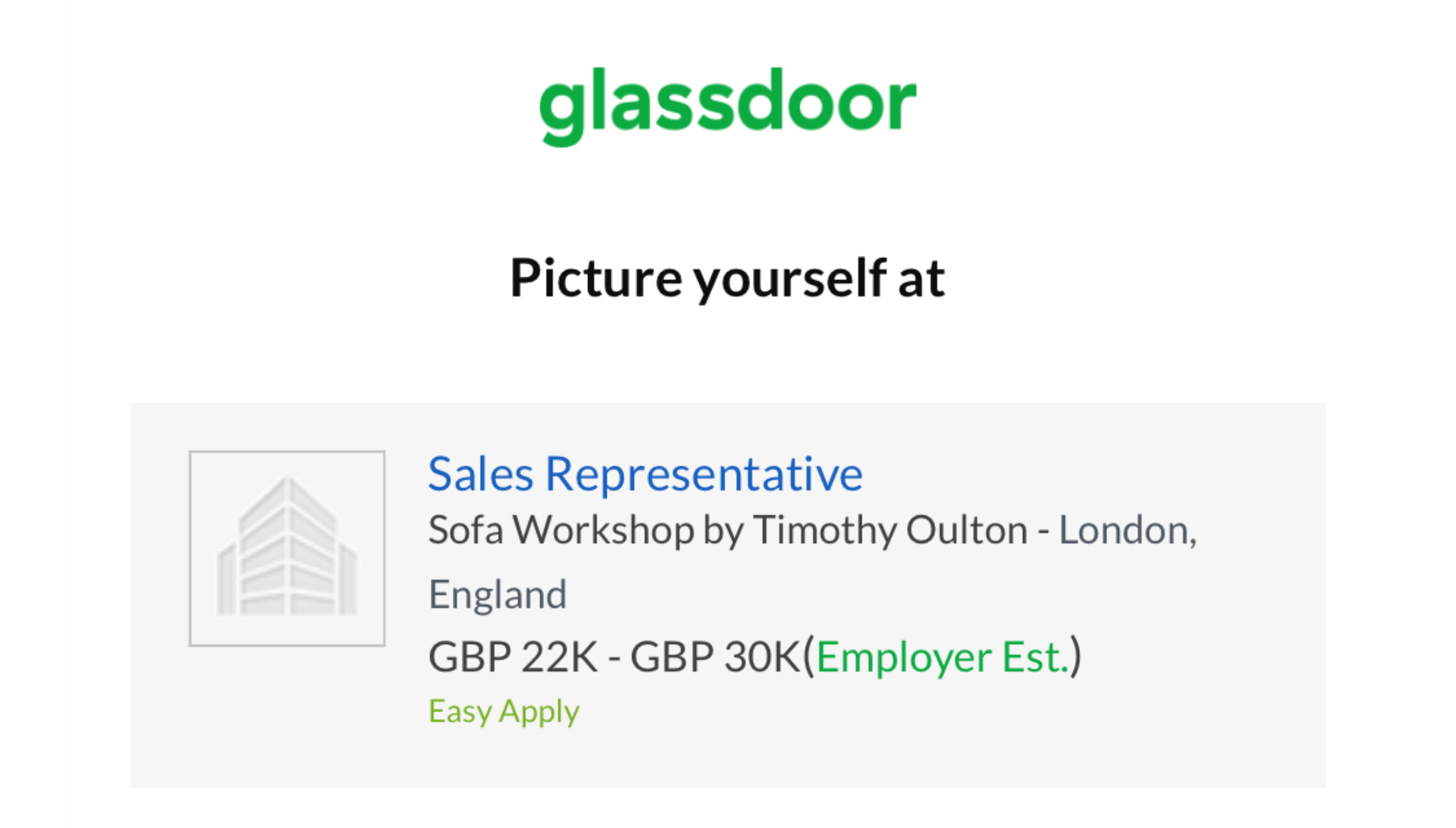Select the Easy Apply label

pyautogui.click(x=504, y=711)
